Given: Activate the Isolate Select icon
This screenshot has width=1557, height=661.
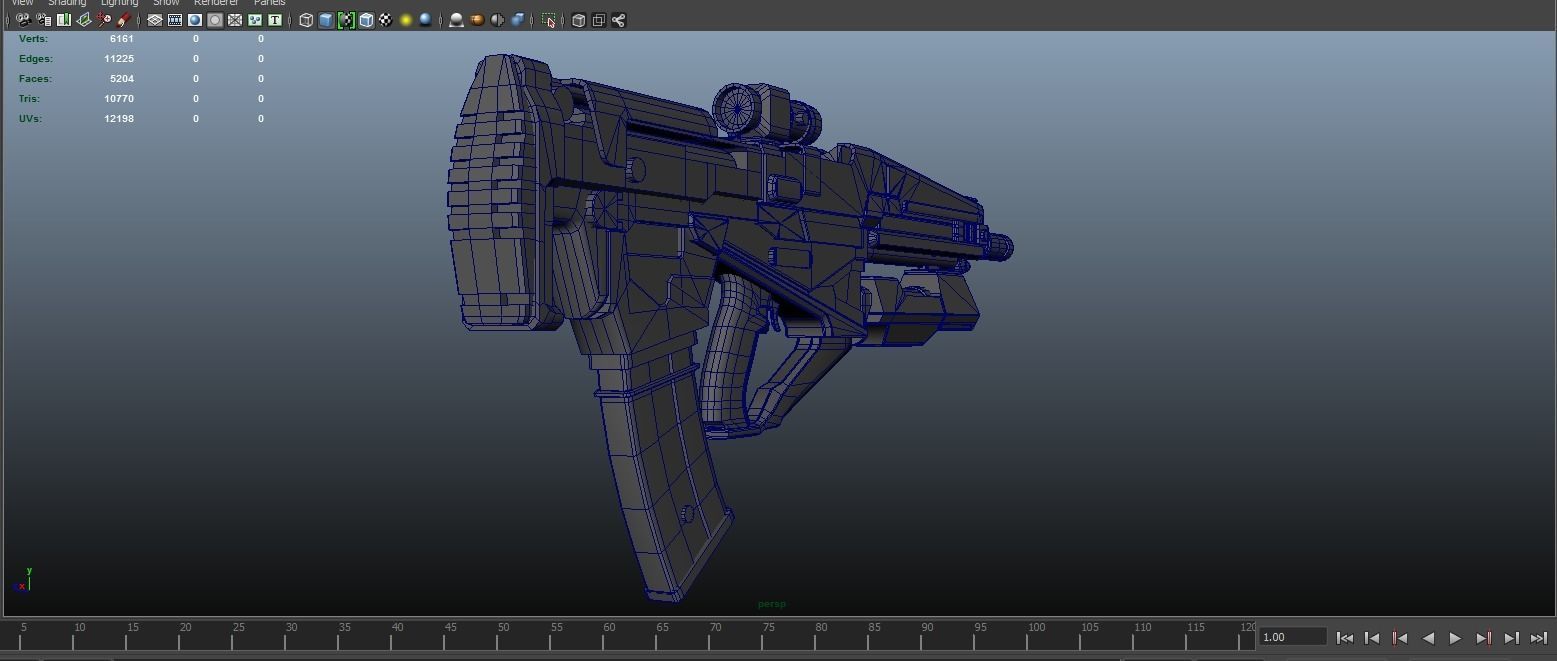Looking at the screenshot, I should tap(549, 20).
